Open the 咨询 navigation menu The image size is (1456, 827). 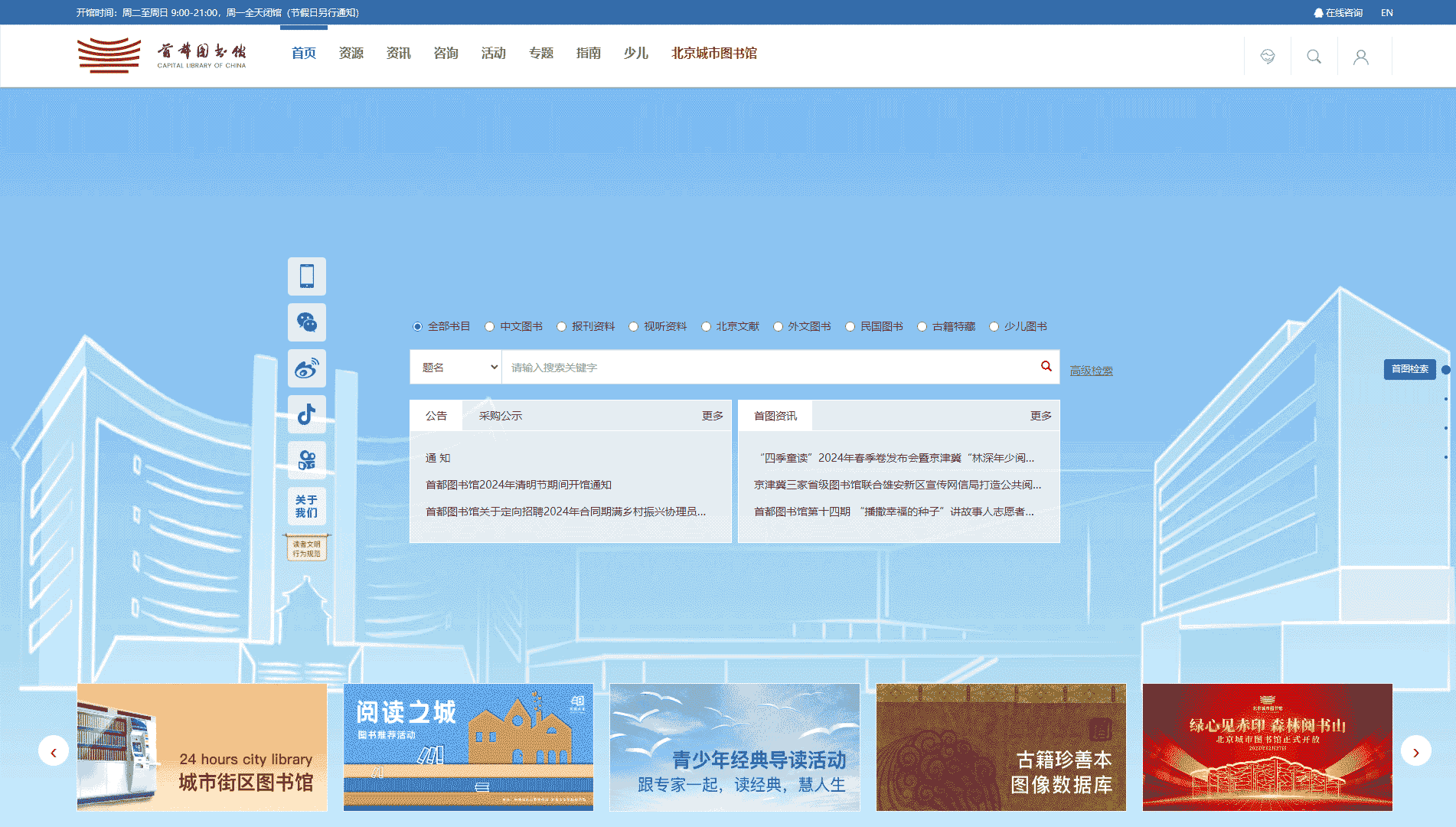point(446,53)
